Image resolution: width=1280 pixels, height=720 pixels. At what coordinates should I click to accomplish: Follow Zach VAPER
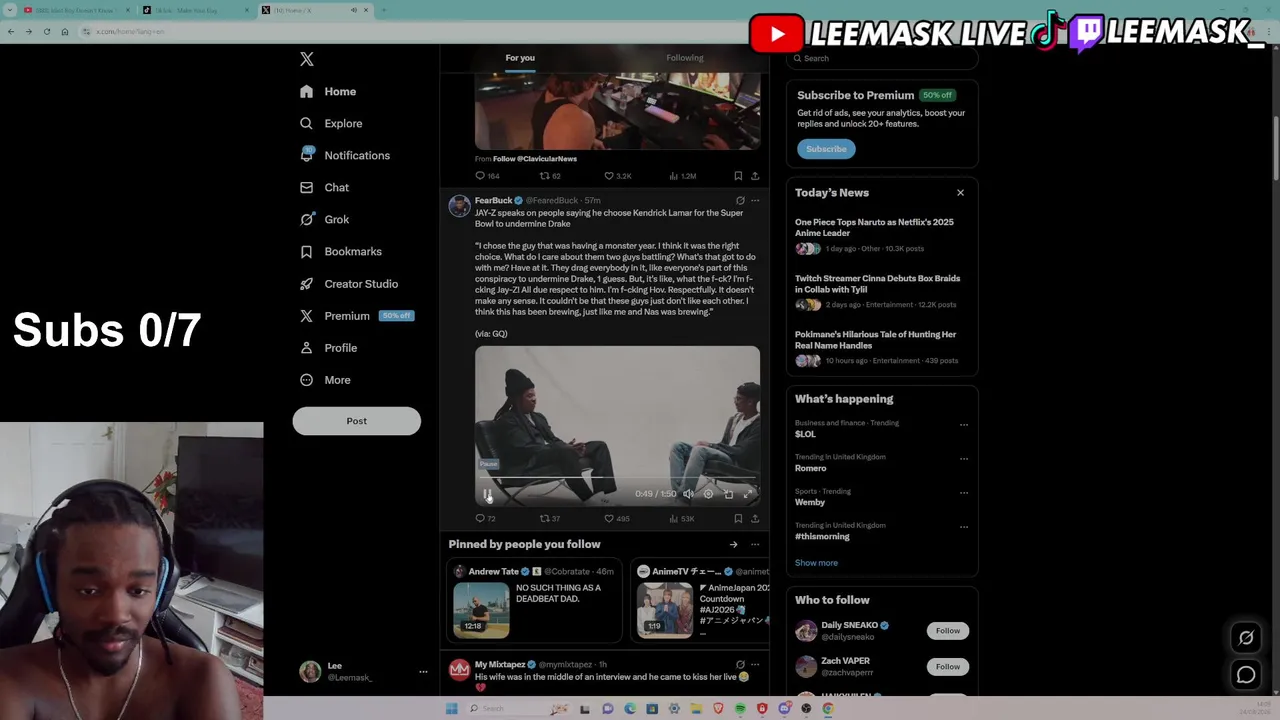click(x=948, y=666)
